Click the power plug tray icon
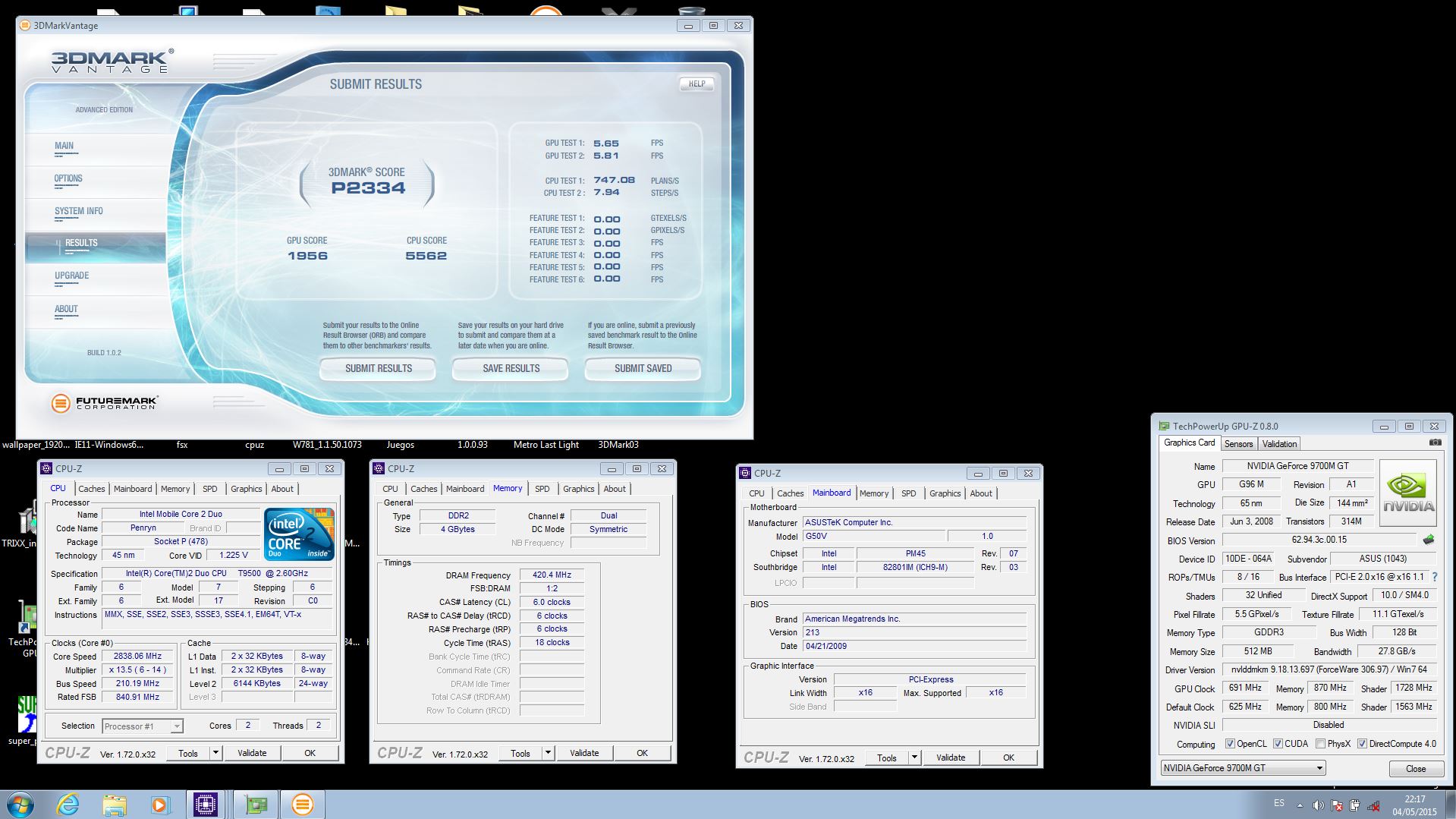 click(1355, 805)
